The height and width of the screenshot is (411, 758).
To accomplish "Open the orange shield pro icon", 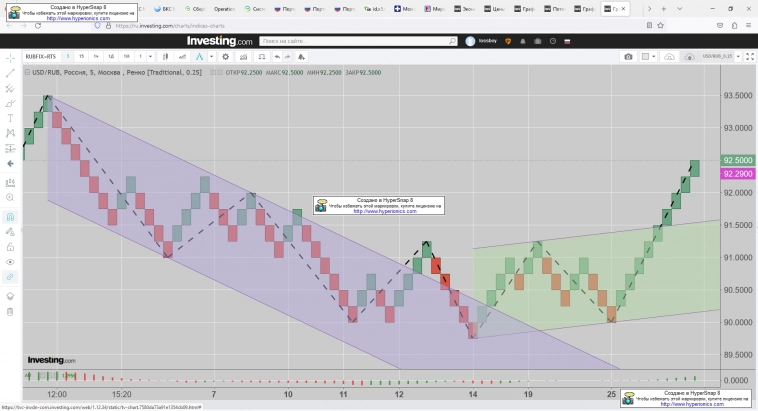I will click(x=508, y=41).
